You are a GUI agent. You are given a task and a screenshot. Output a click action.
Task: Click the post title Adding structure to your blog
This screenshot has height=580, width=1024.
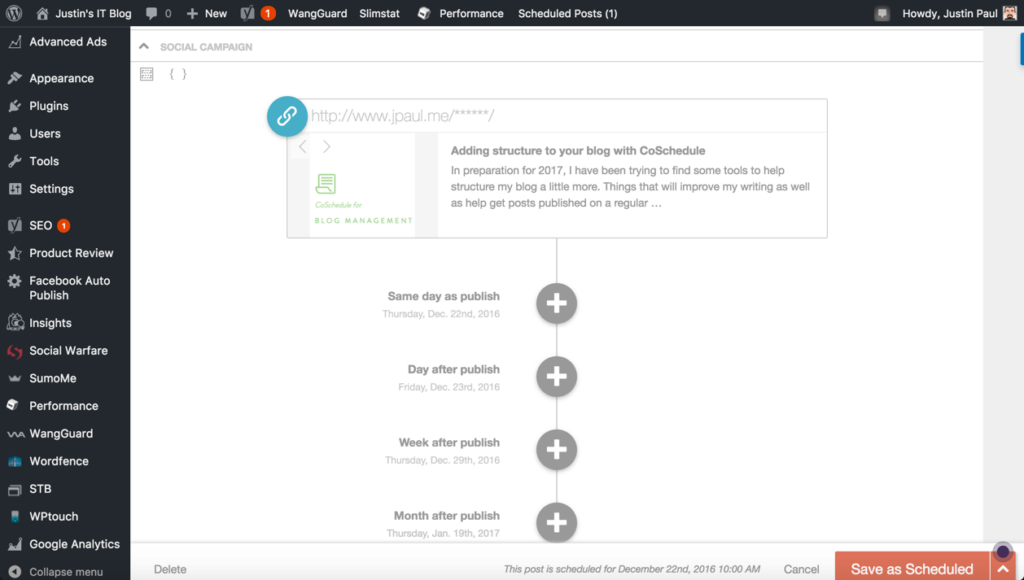(x=578, y=150)
